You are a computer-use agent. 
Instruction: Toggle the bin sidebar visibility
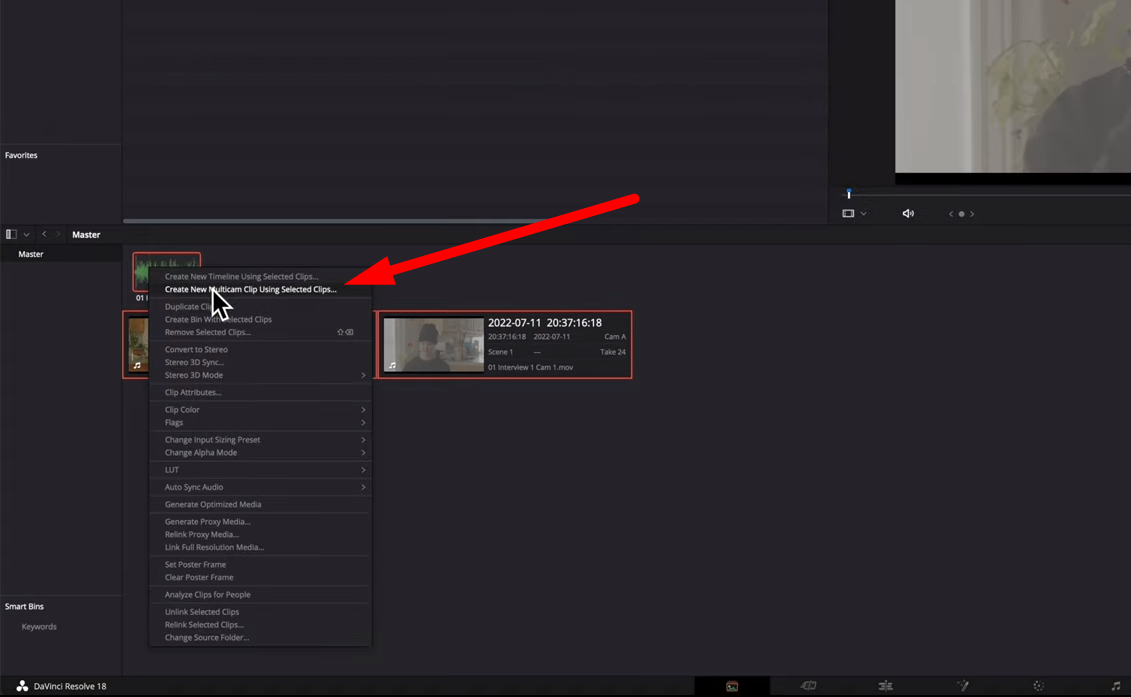(10, 233)
